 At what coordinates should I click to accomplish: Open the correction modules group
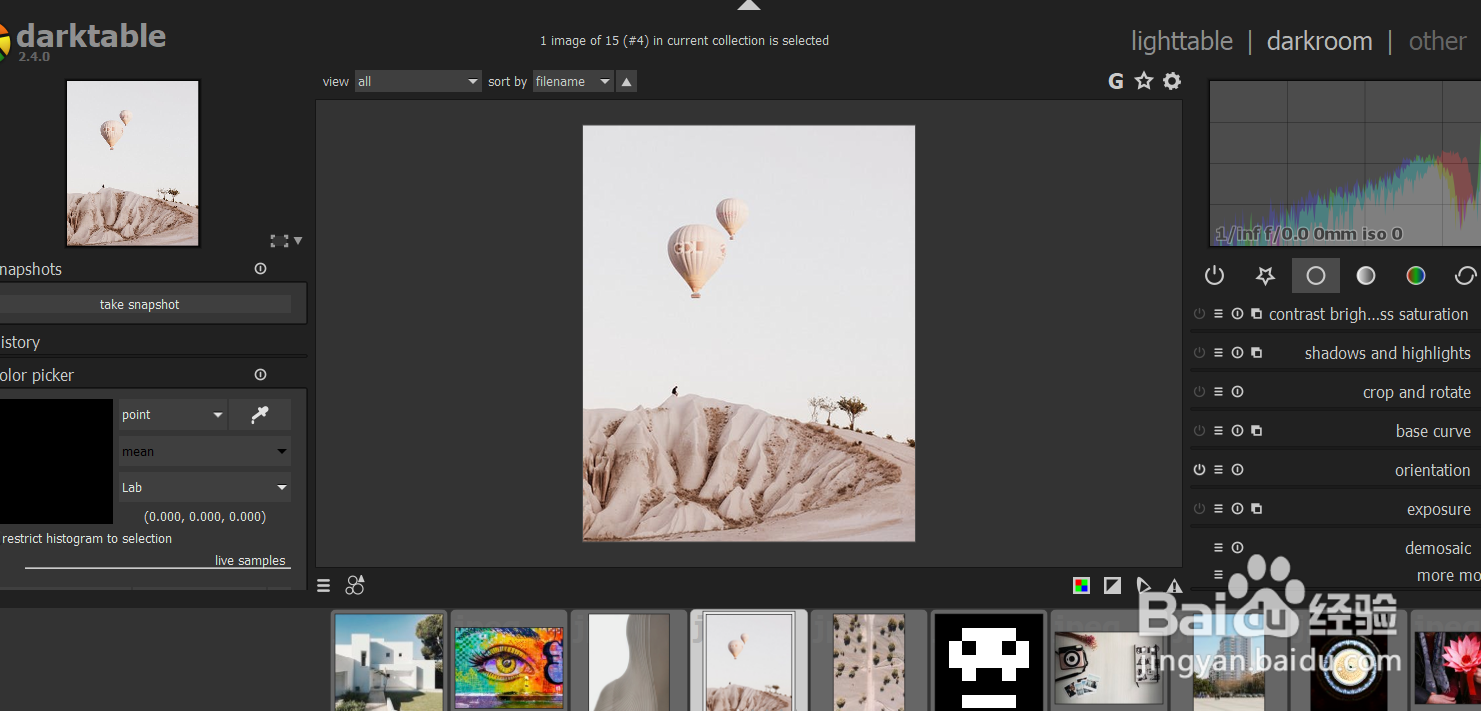point(1465,275)
